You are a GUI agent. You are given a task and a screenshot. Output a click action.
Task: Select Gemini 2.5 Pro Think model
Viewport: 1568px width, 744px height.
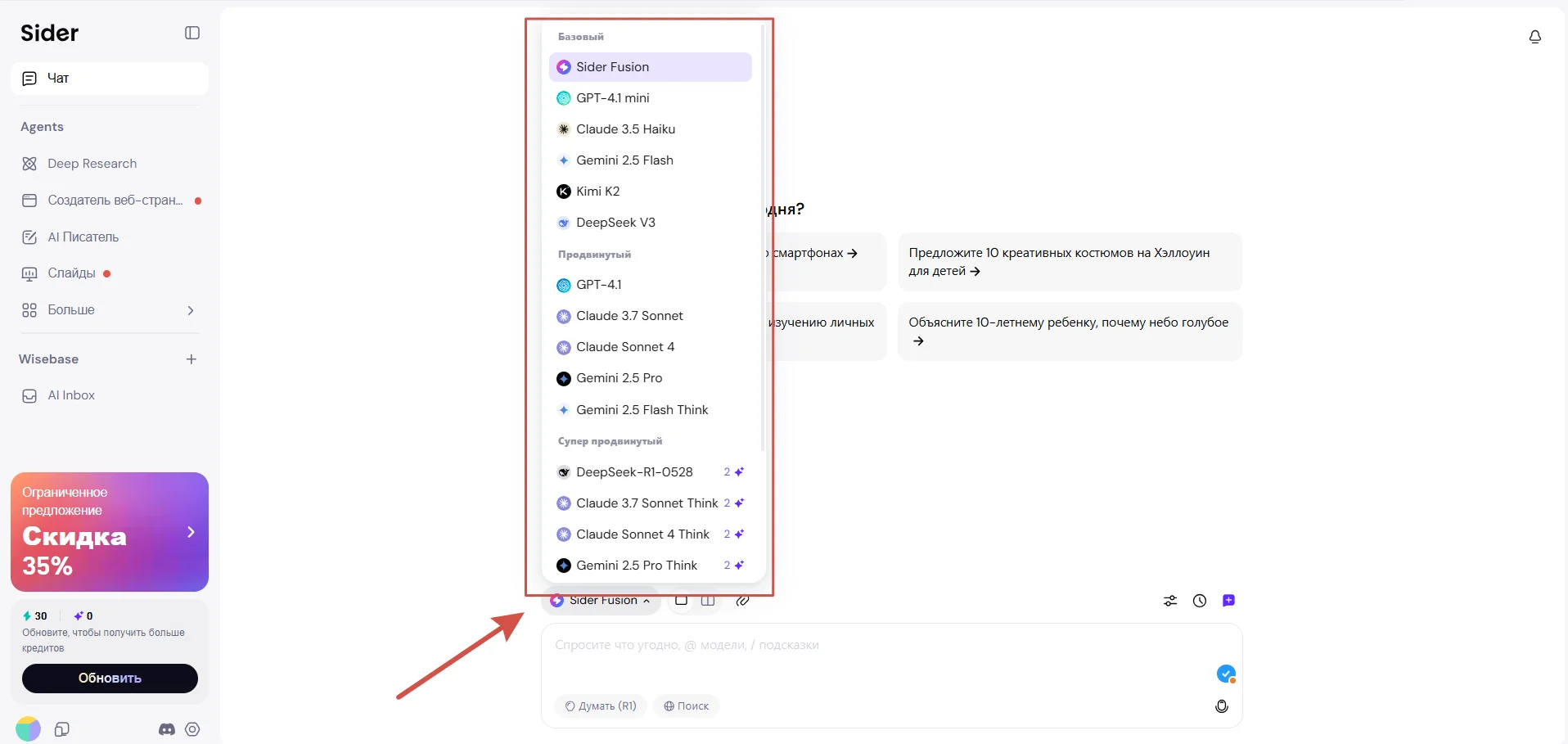click(x=651, y=566)
